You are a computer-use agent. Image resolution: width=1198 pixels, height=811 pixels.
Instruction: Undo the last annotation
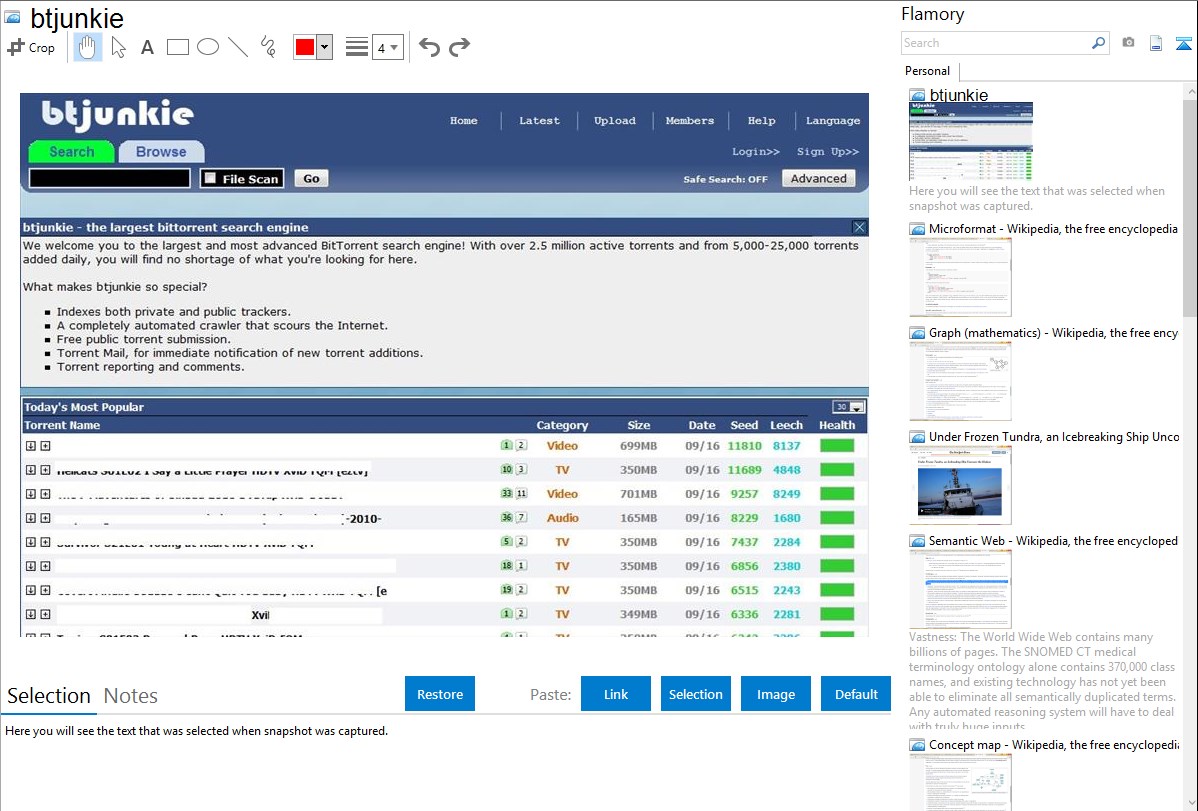point(429,47)
